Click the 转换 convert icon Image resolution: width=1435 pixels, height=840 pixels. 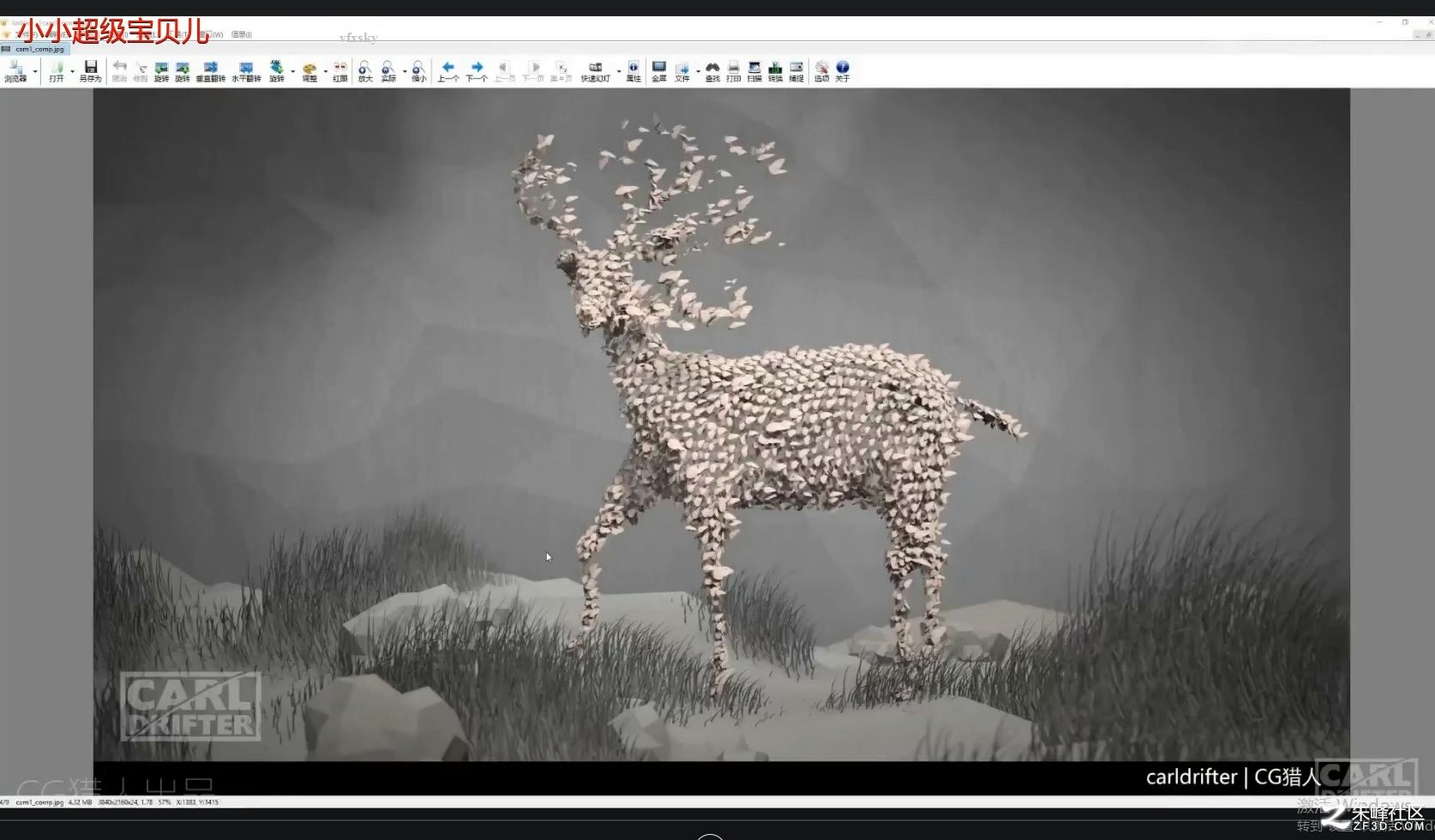[775, 71]
